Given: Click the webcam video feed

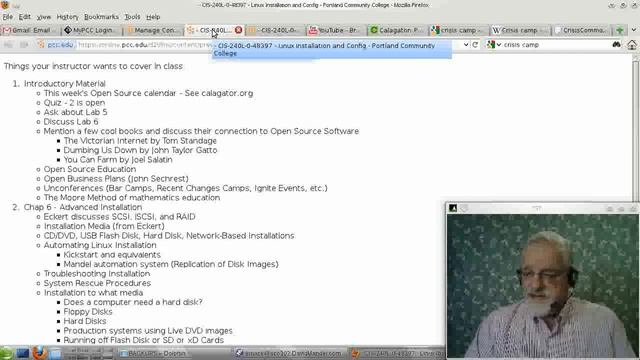Looking at the screenshot, I should point(543,286).
